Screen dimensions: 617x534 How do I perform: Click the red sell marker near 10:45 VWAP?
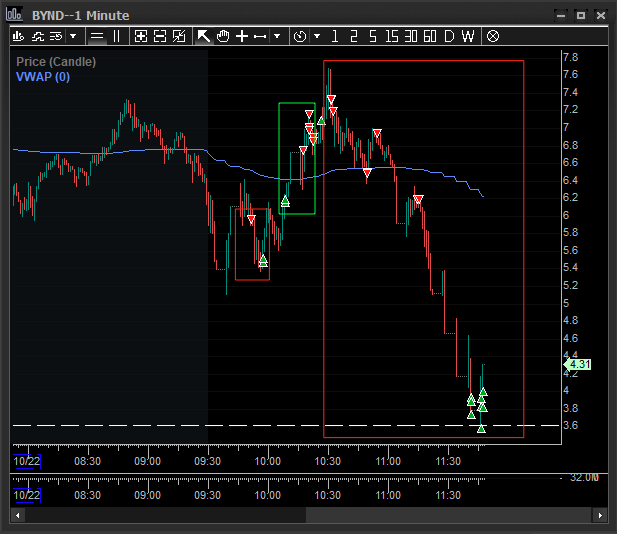point(367,173)
